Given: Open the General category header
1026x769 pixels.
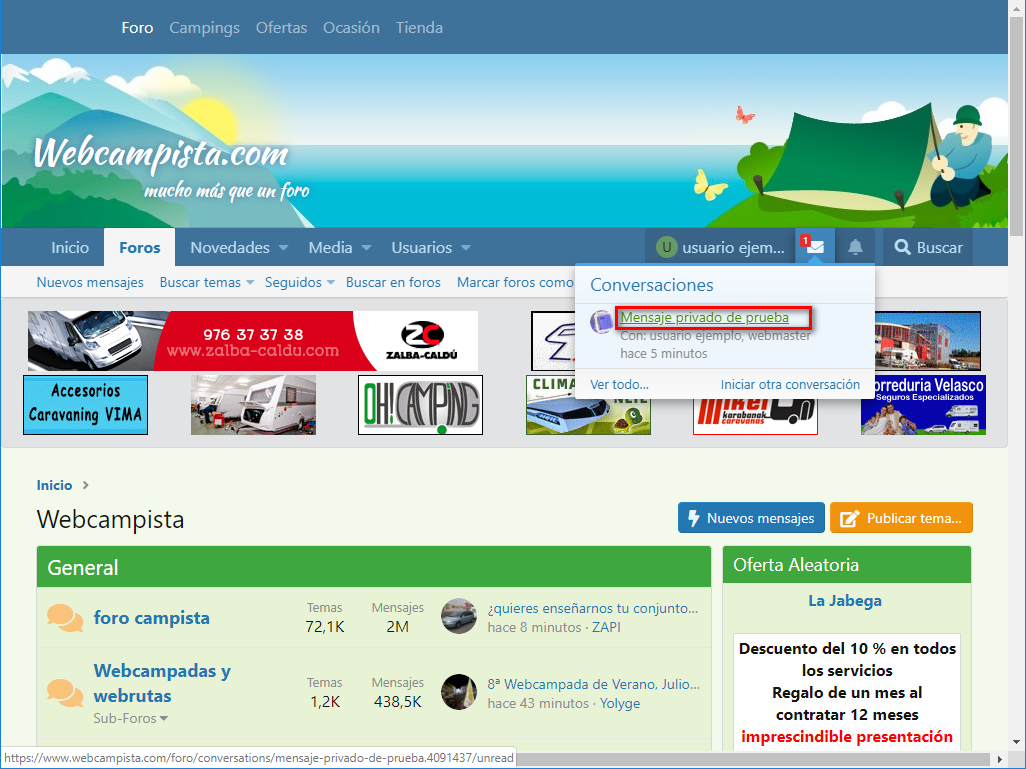Looking at the screenshot, I should (x=83, y=567).
